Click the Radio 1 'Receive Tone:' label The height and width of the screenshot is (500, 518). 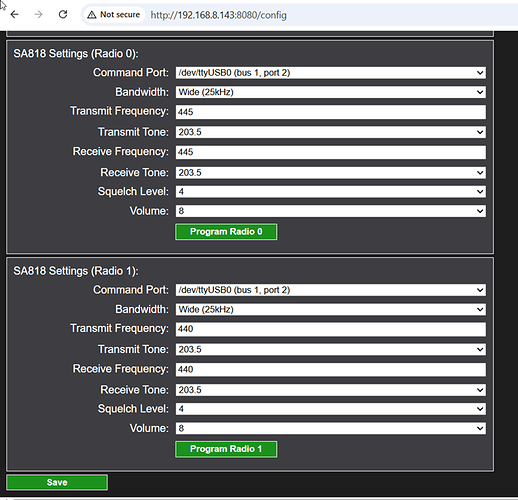click(x=134, y=390)
